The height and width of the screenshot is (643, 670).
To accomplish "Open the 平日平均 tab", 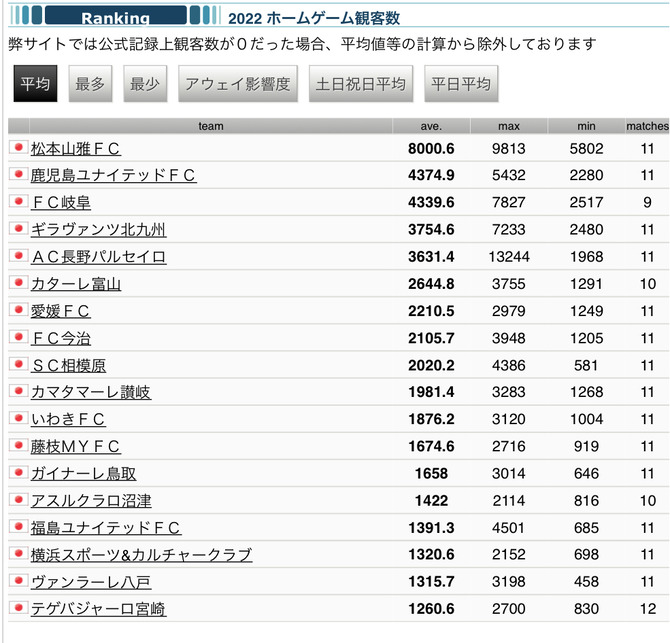I will (x=461, y=83).
